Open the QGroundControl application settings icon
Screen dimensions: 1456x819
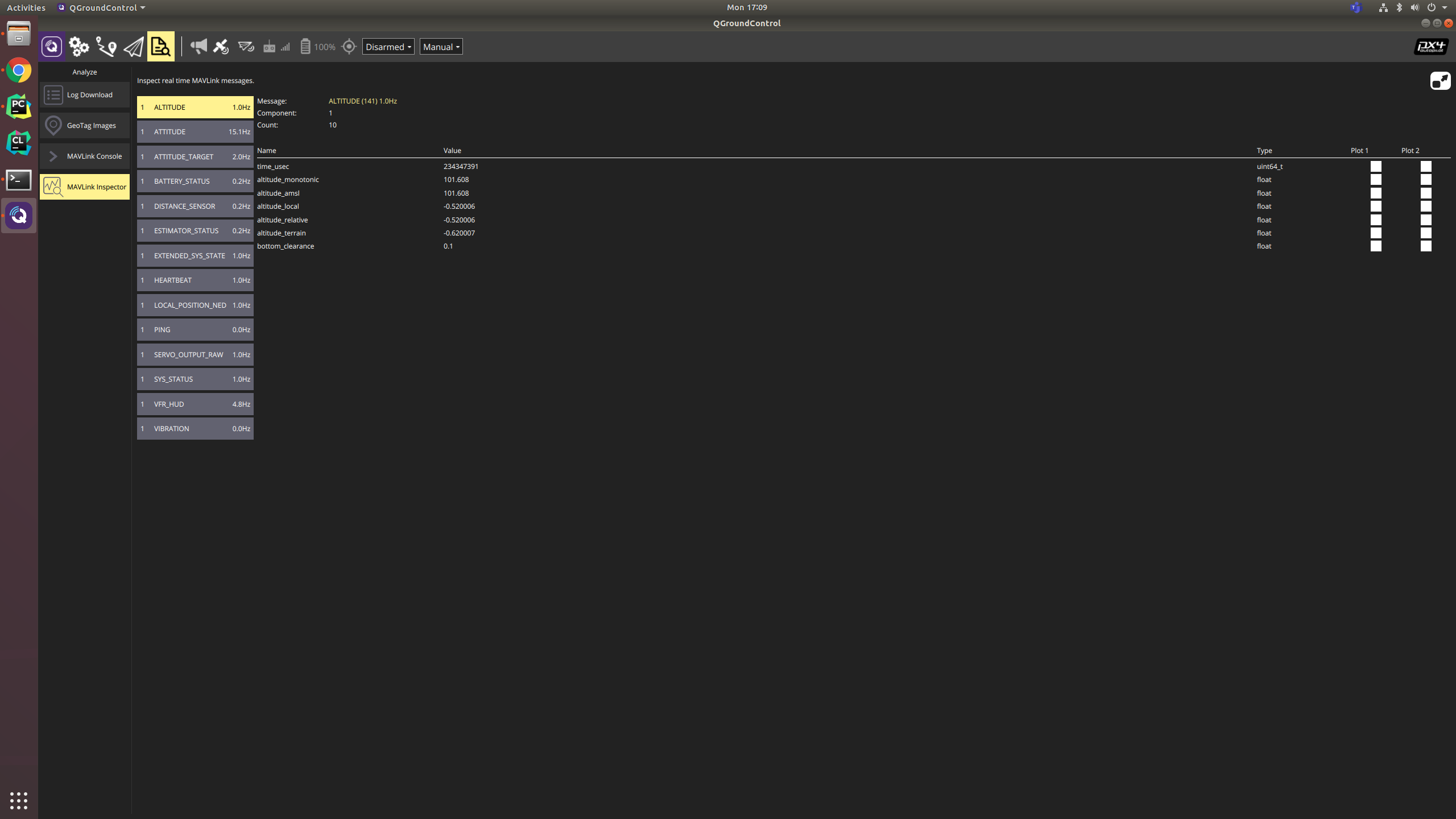coord(52,47)
